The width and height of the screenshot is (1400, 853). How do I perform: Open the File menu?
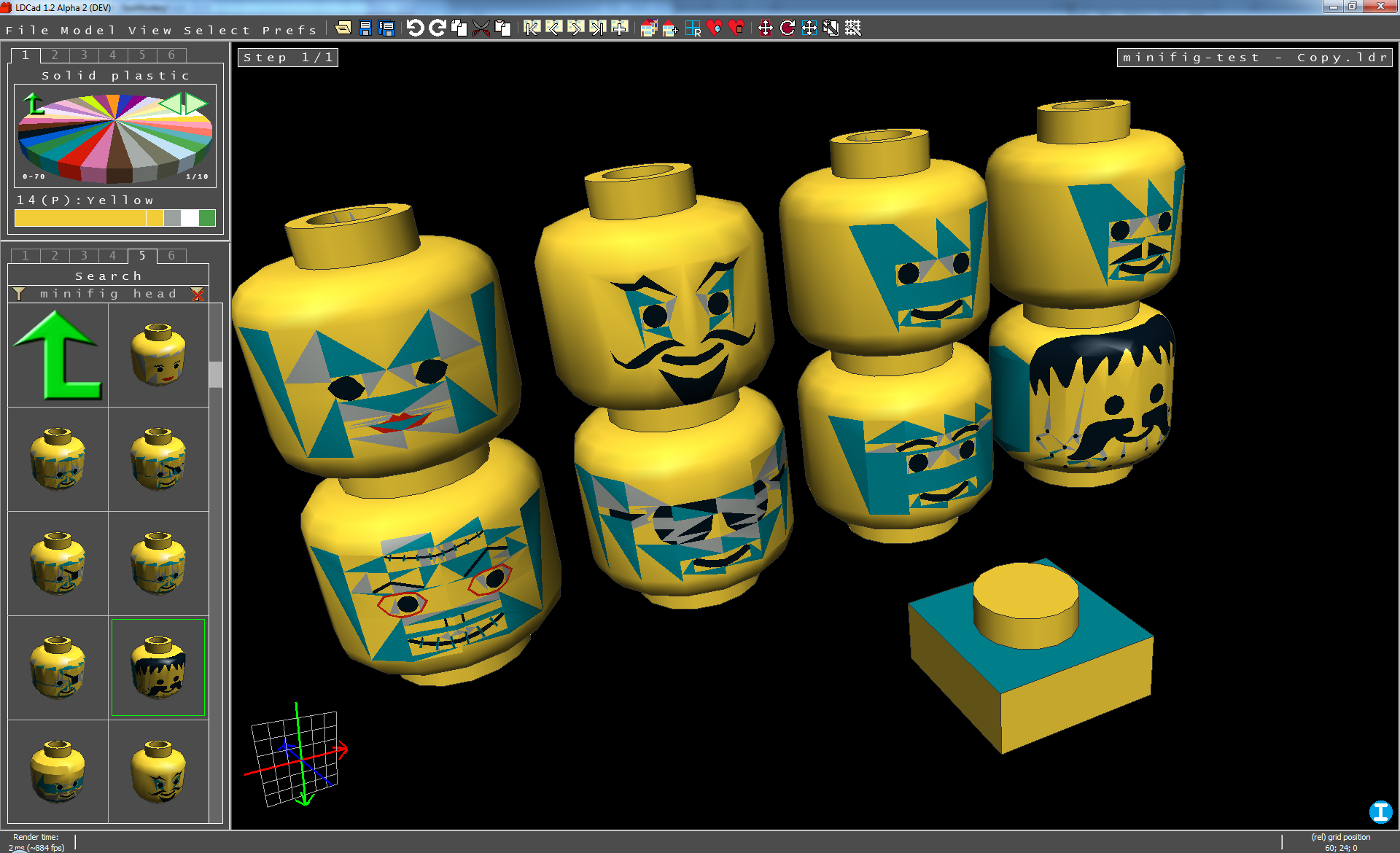(x=27, y=30)
